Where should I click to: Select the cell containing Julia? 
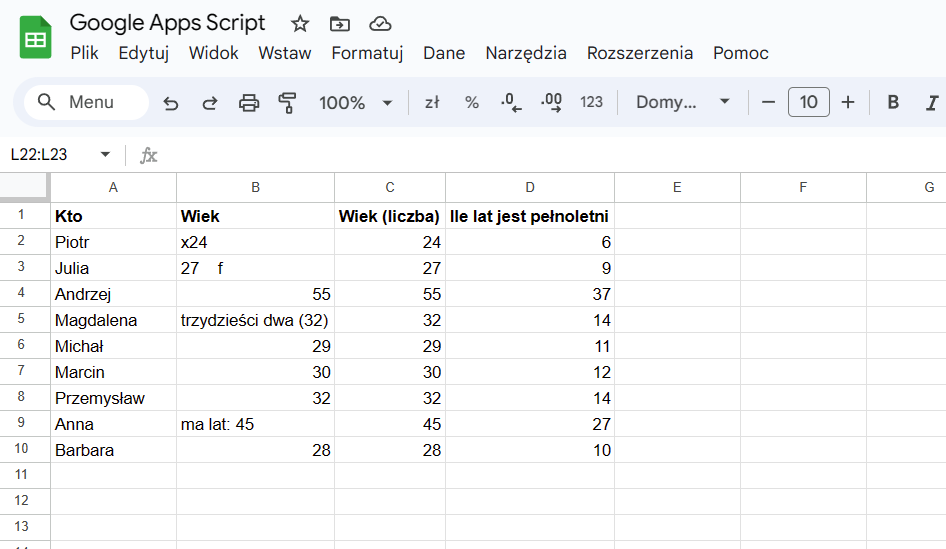pos(113,268)
